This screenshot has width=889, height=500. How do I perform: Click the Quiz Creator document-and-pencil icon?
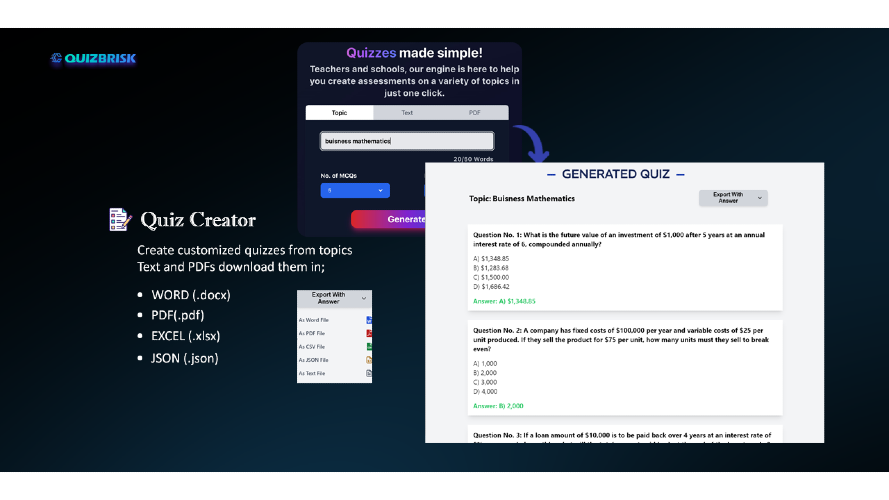click(x=120, y=219)
